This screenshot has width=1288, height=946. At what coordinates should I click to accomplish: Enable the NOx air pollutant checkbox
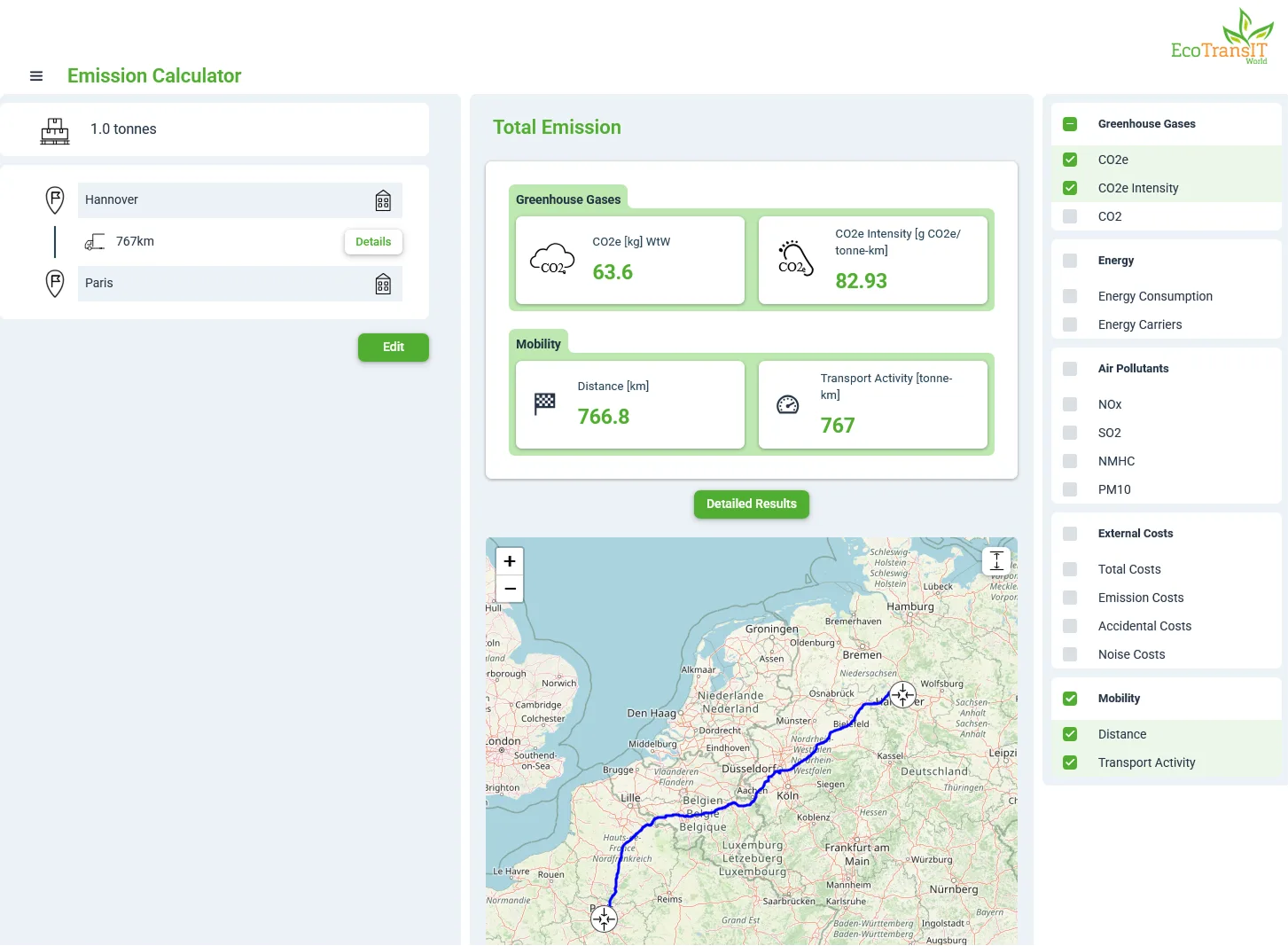coord(1070,404)
